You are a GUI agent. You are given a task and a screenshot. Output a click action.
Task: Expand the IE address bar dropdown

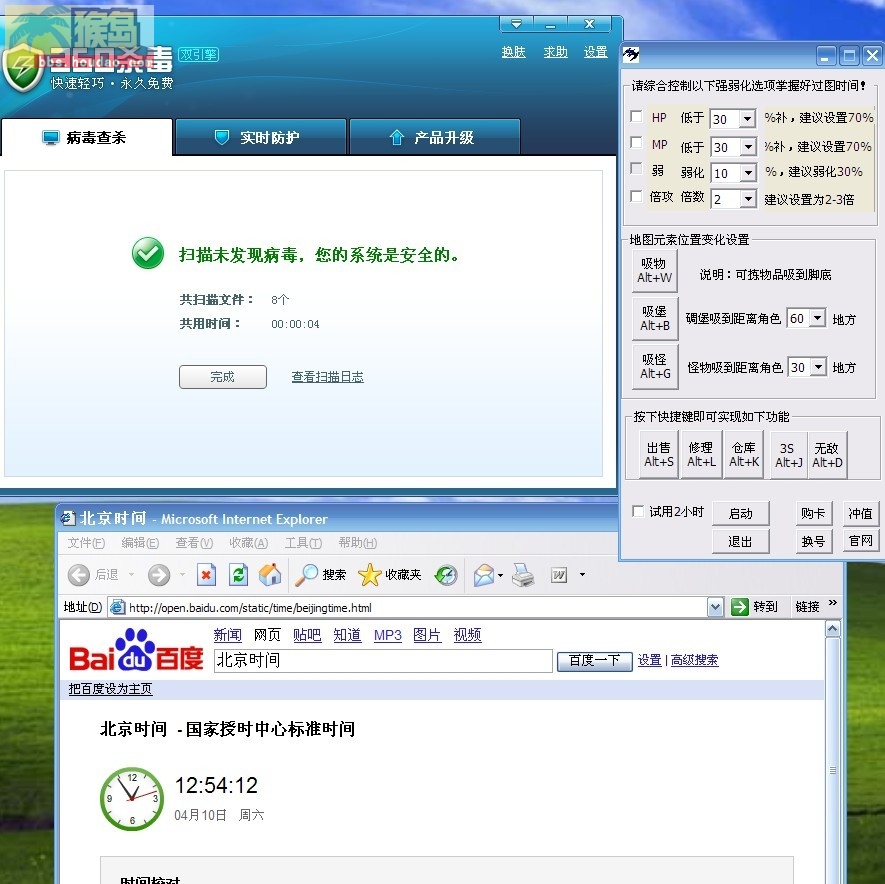point(715,607)
